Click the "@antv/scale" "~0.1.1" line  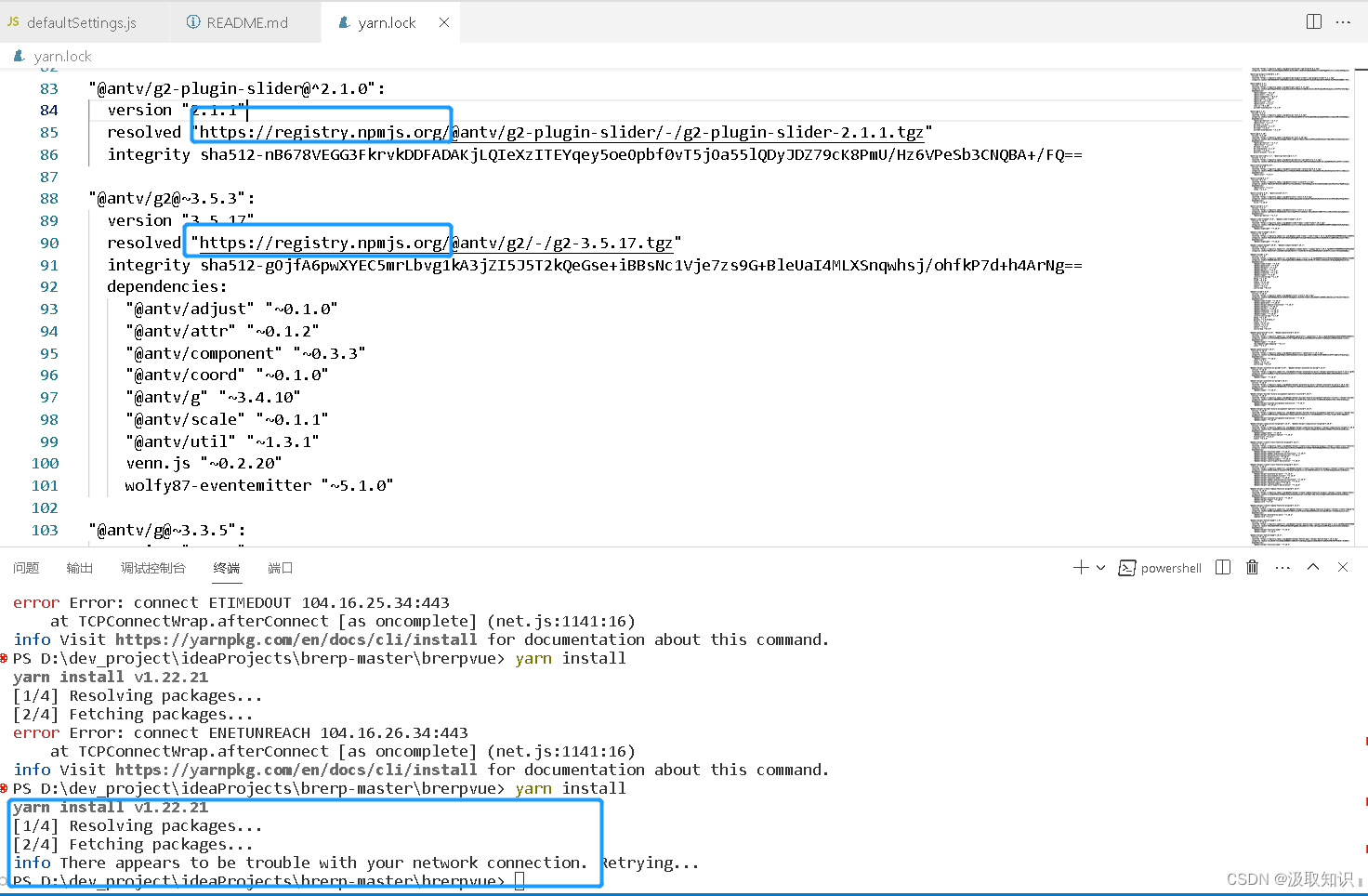pyautogui.click(x=227, y=419)
